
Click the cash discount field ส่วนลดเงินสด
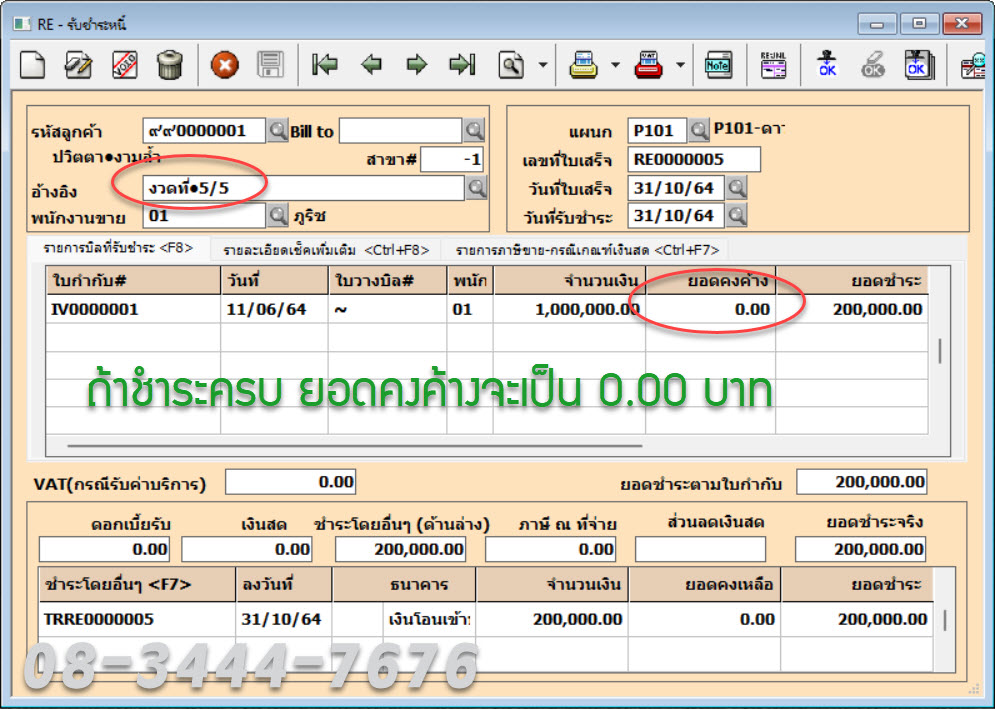coord(701,549)
